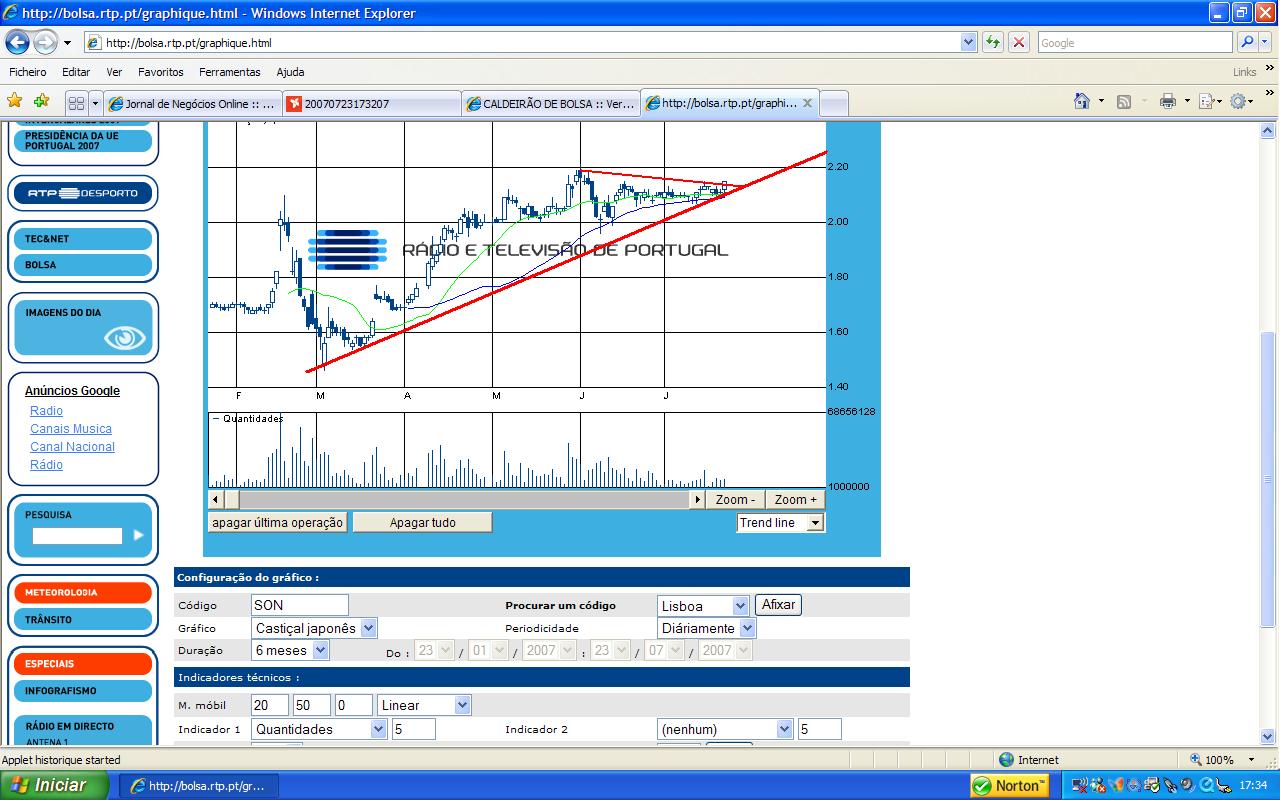Click the Zoom + chart button

(795, 499)
